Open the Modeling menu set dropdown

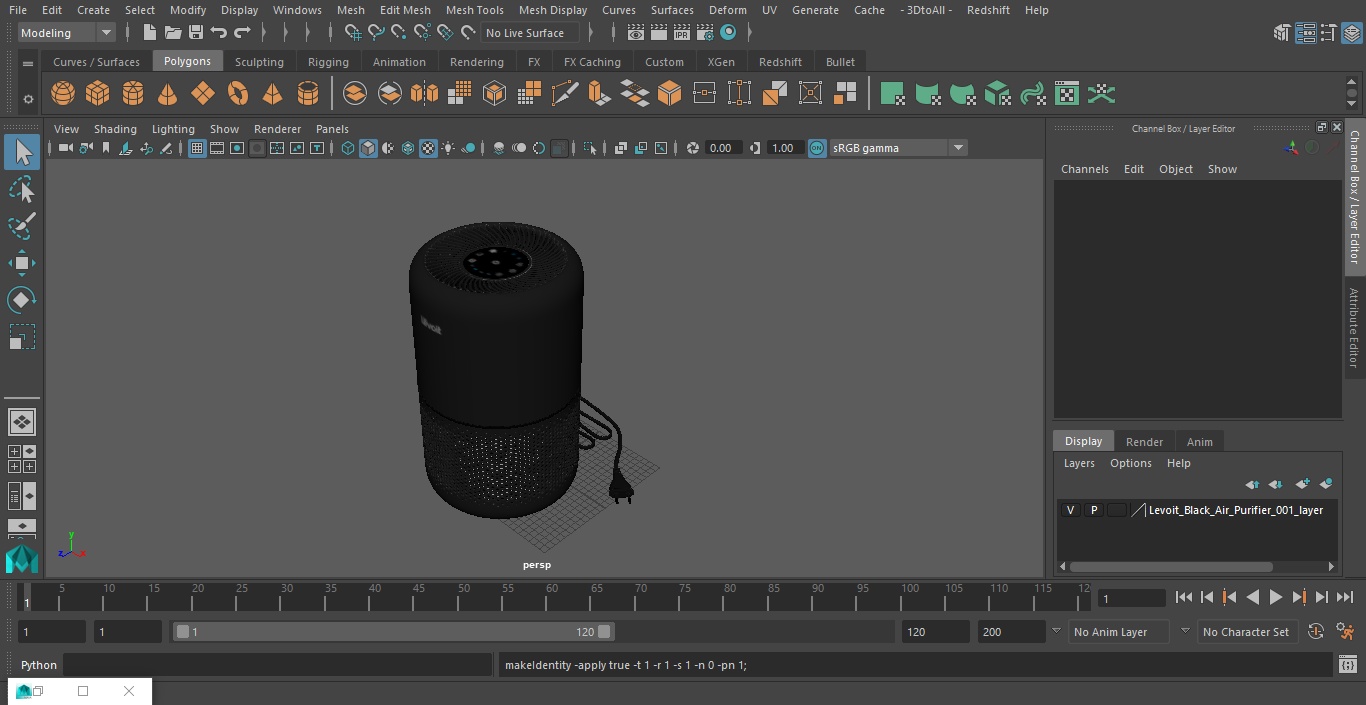click(x=67, y=33)
